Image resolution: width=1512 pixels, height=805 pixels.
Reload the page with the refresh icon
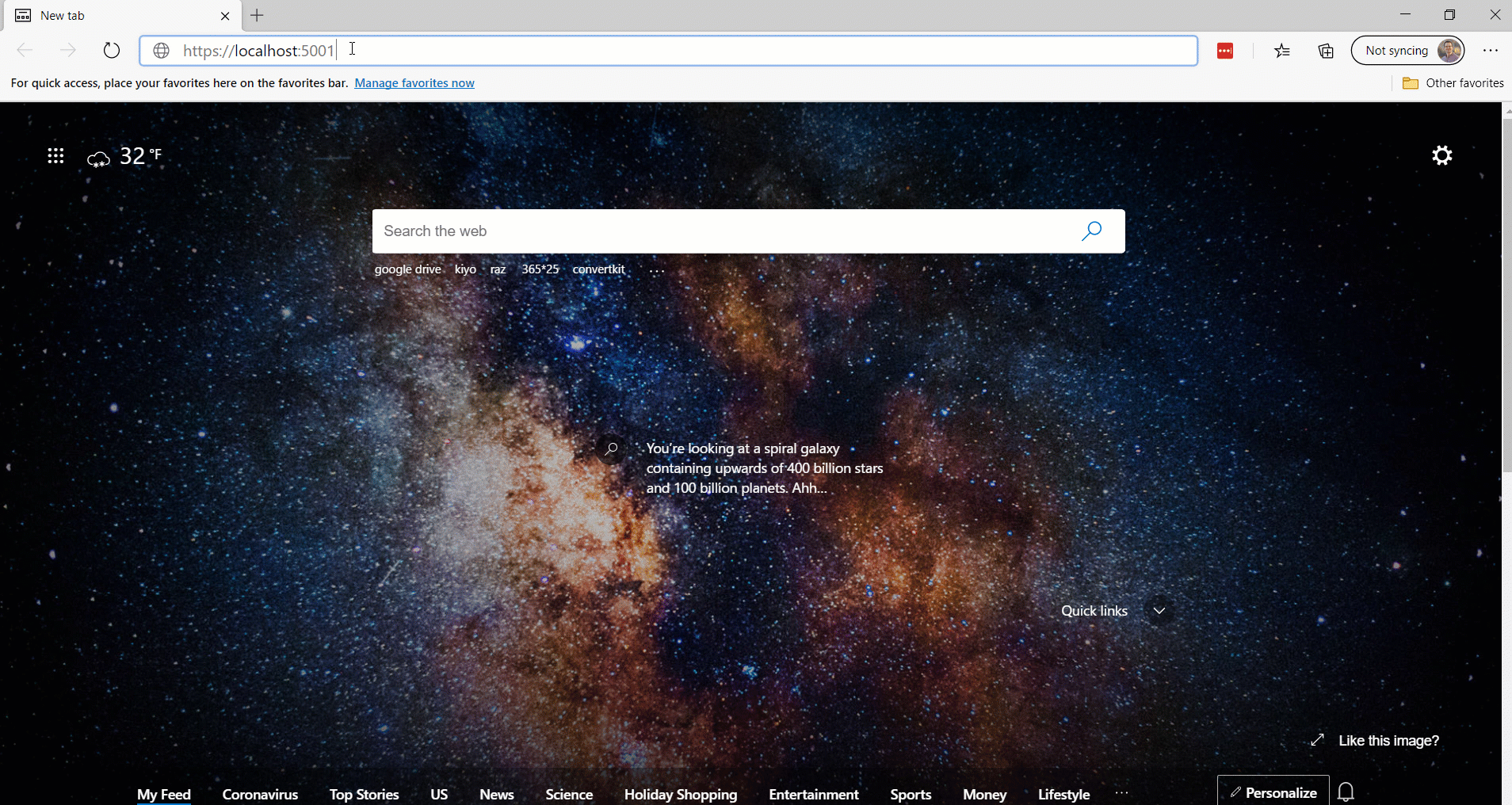(x=111, y=50)
